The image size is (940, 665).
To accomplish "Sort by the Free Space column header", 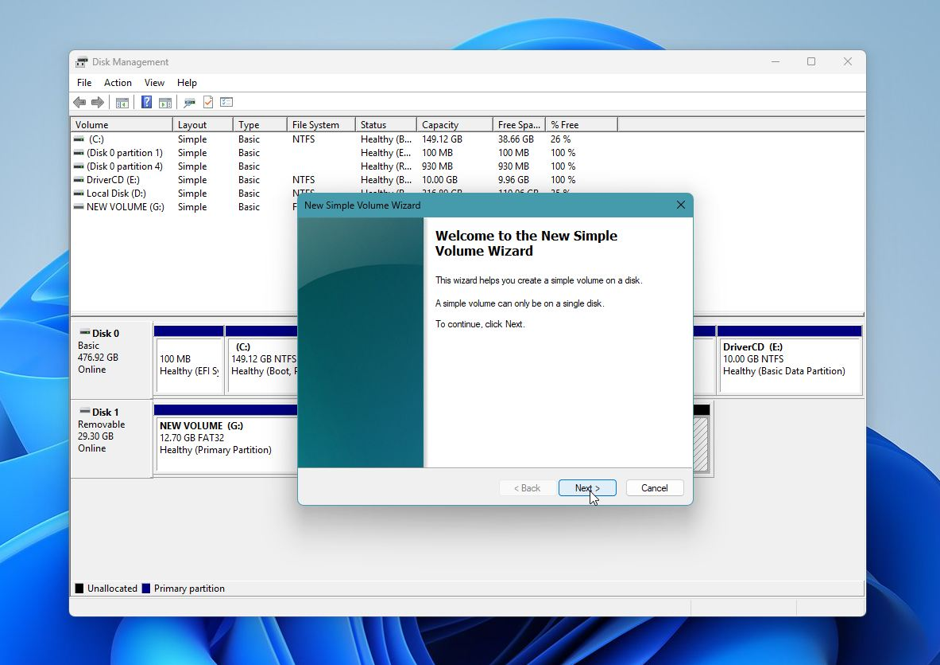I will 519,125.
